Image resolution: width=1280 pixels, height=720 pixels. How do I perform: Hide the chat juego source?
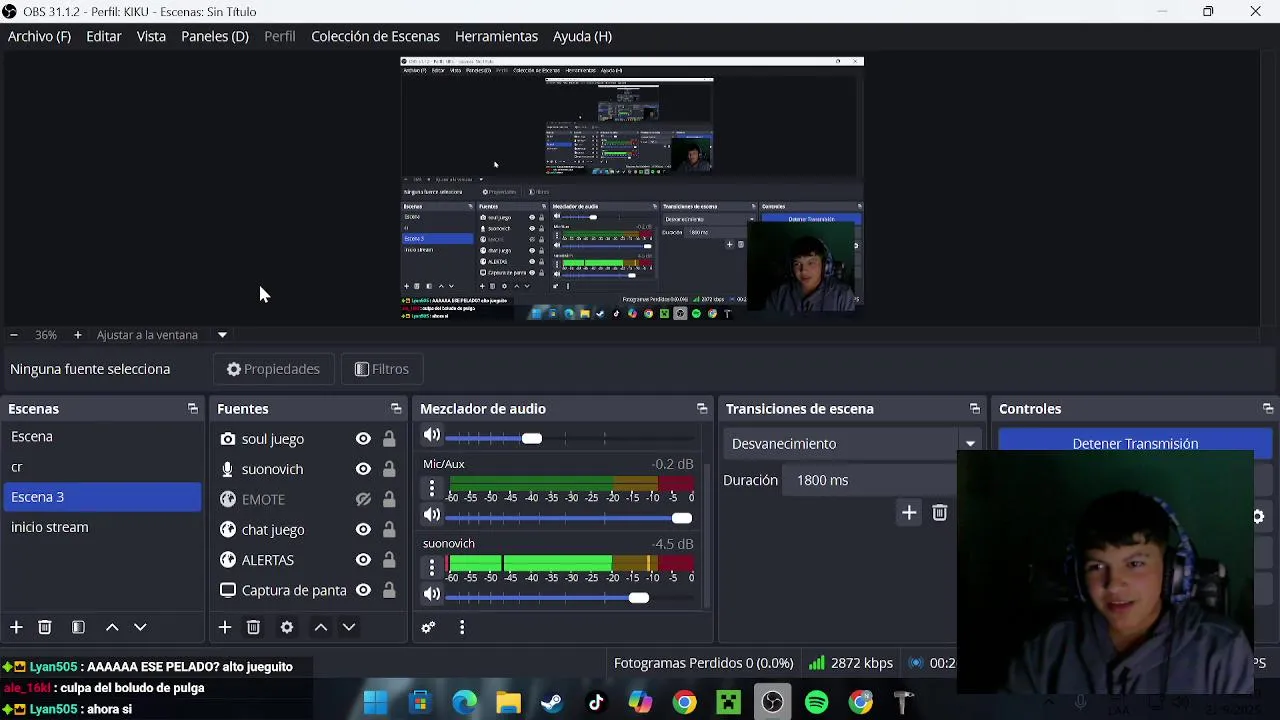coord(363,529)
